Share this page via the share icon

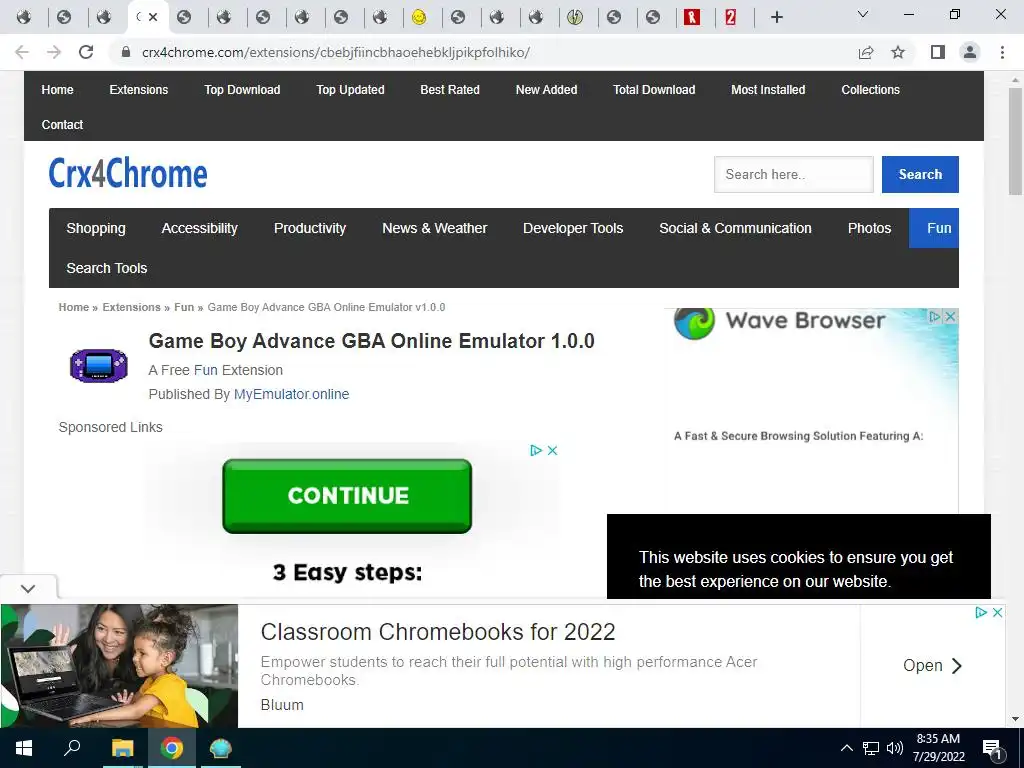point(866,52)
